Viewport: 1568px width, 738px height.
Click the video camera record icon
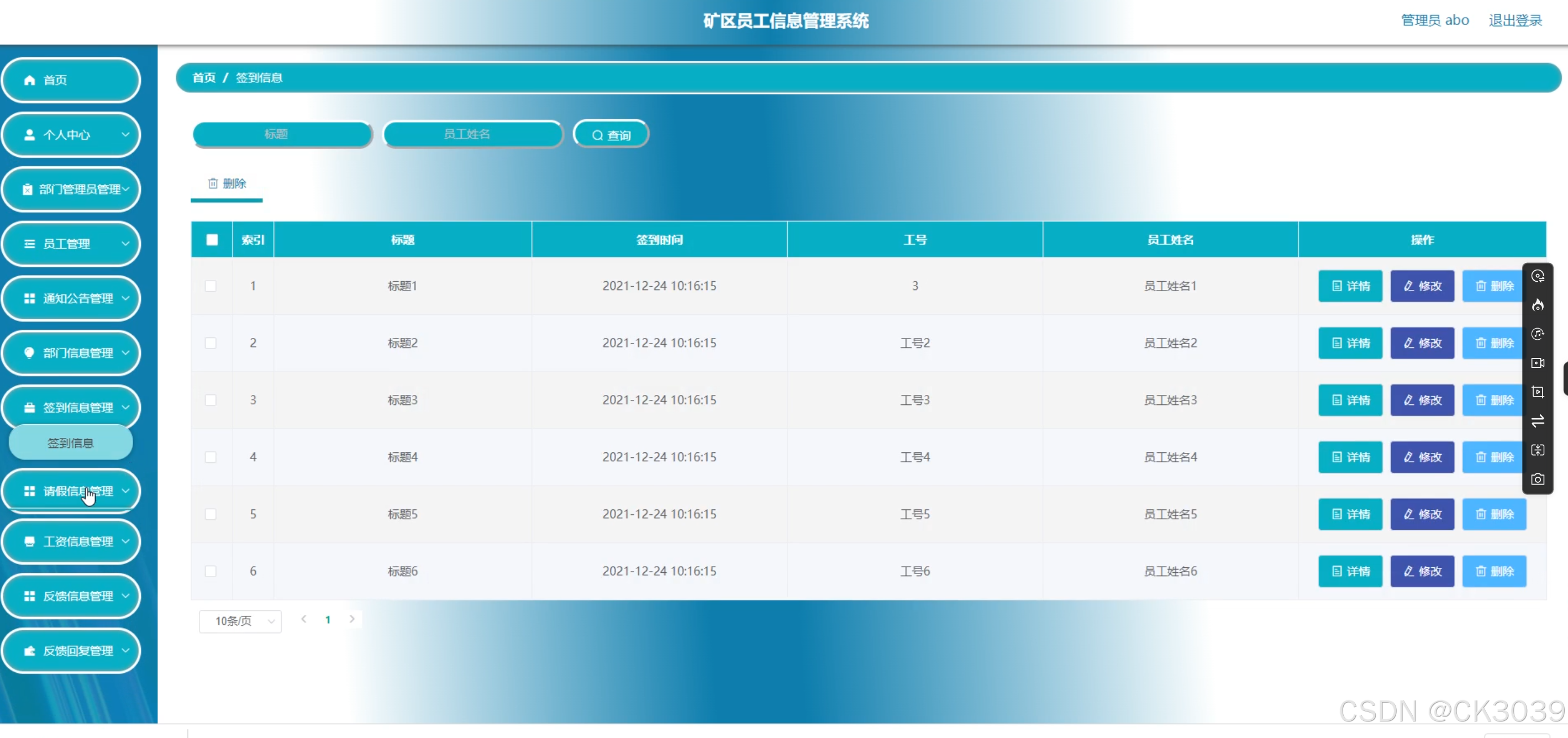pos(1538,363)
